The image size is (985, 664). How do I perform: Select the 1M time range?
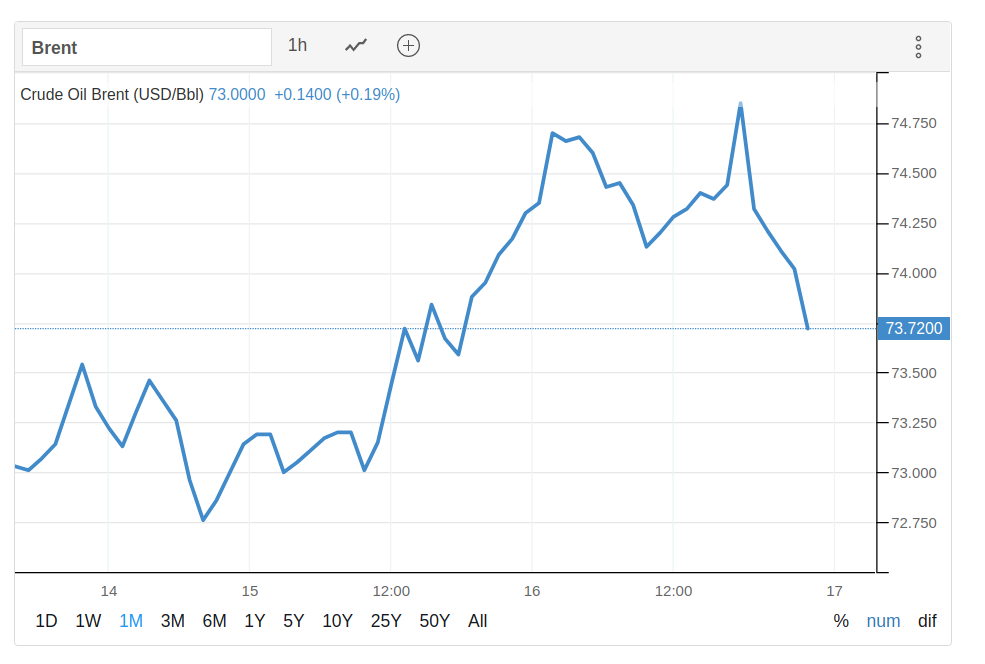point(131,621)
